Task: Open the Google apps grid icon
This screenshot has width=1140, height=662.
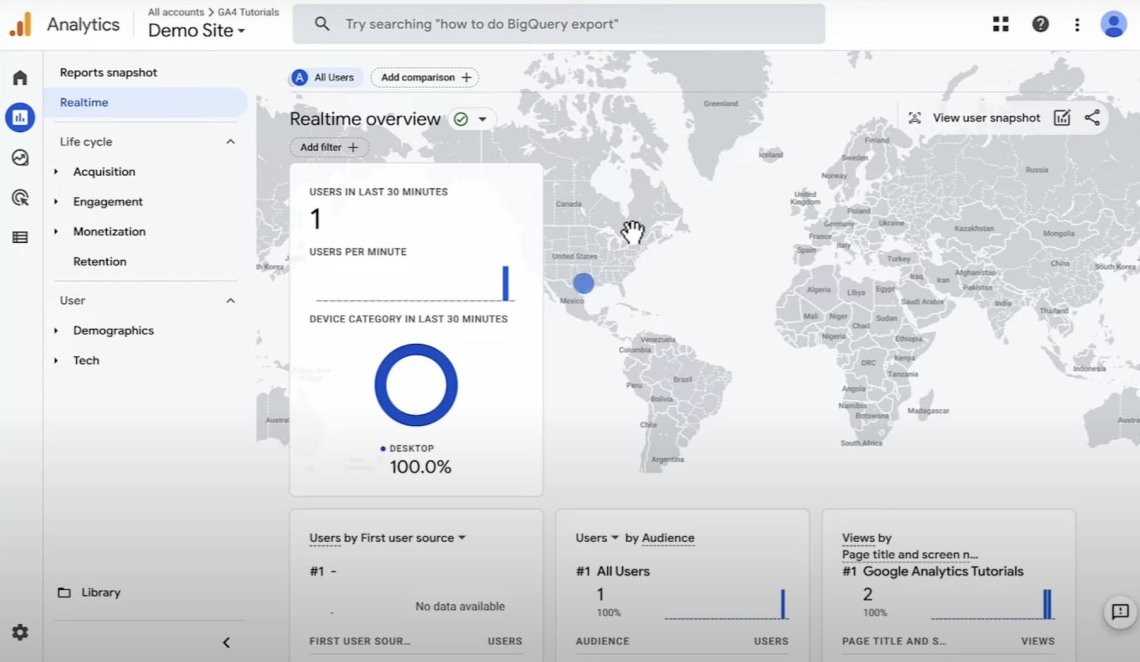Action: click(1000, 24)
